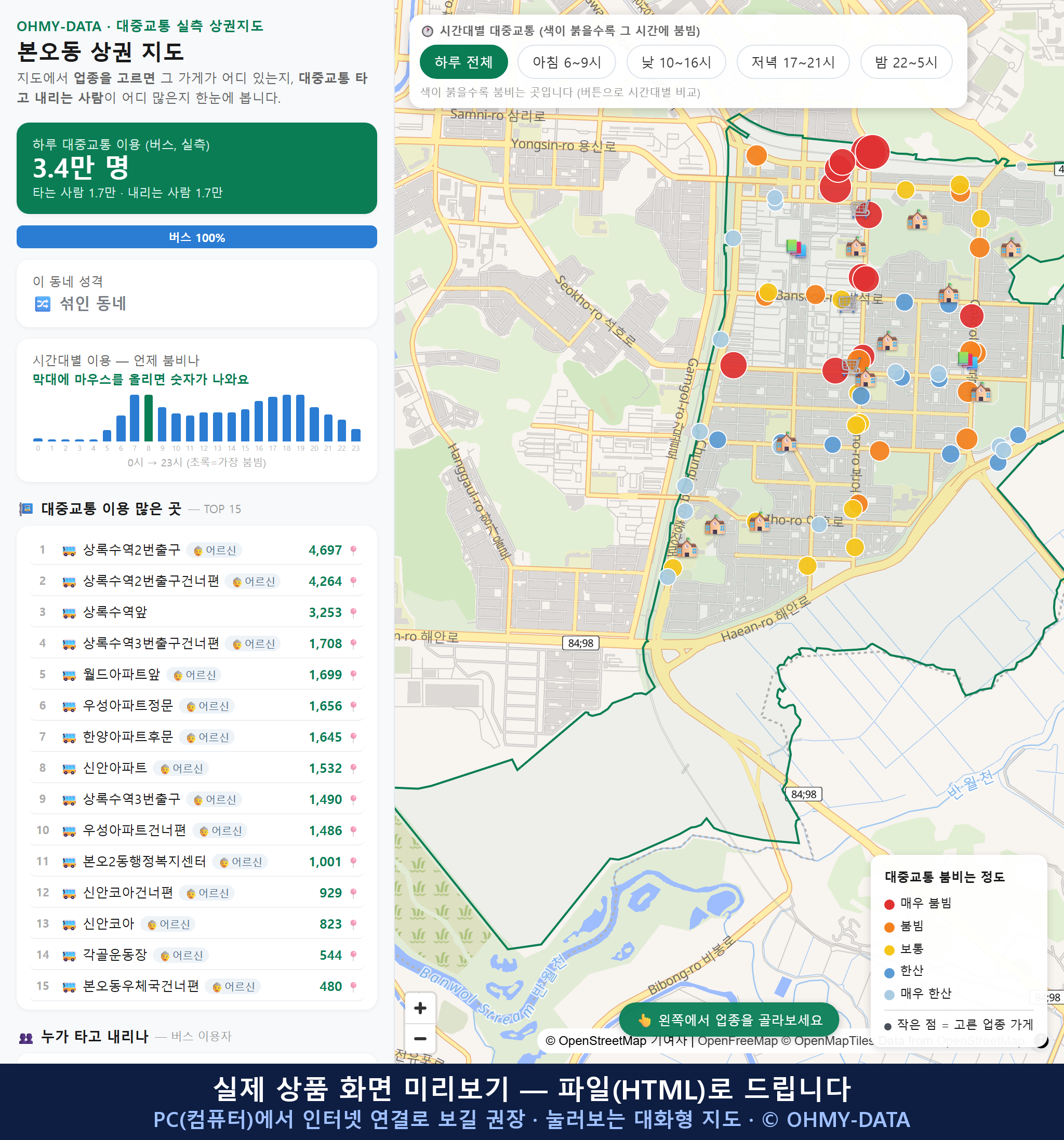
Task: Switch to the 아침 6~9시 time filter
Action: [567, 62]
